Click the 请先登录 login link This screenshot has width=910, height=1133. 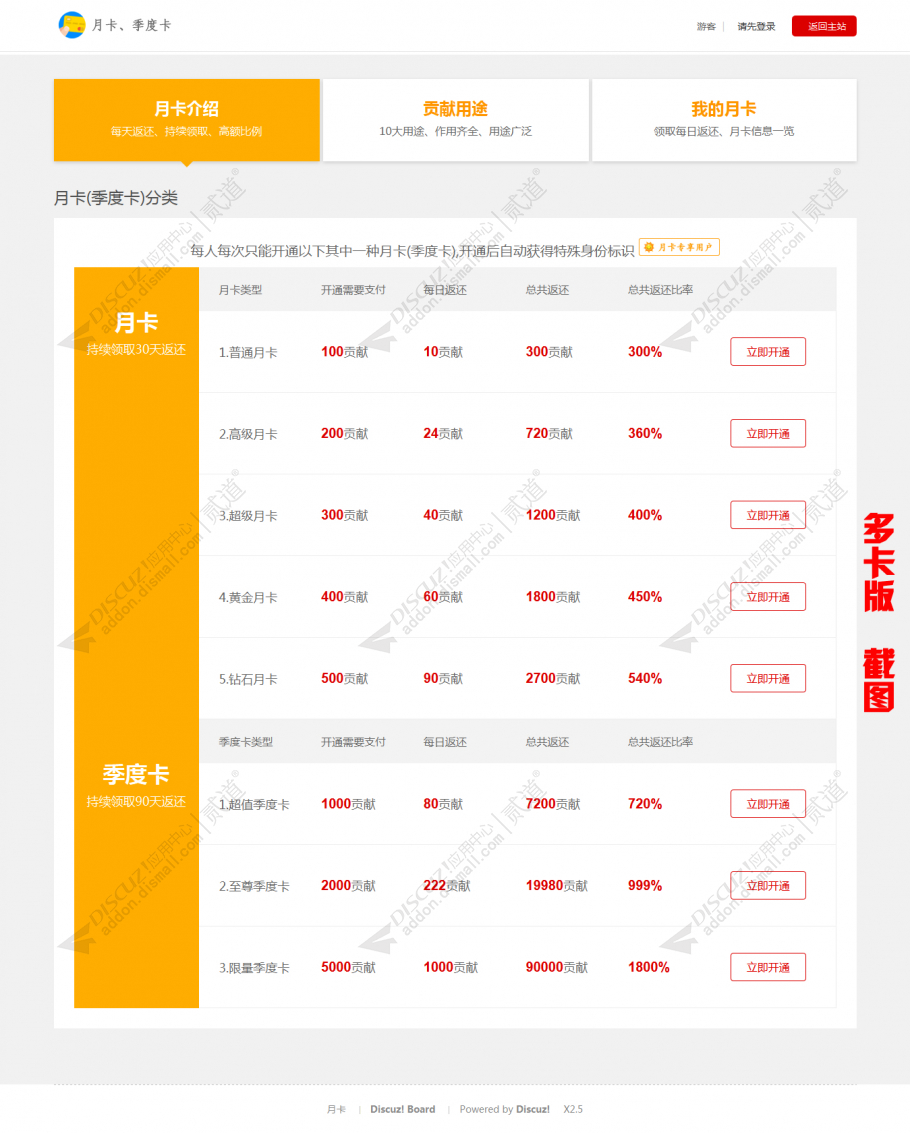(x=756, y=27)
